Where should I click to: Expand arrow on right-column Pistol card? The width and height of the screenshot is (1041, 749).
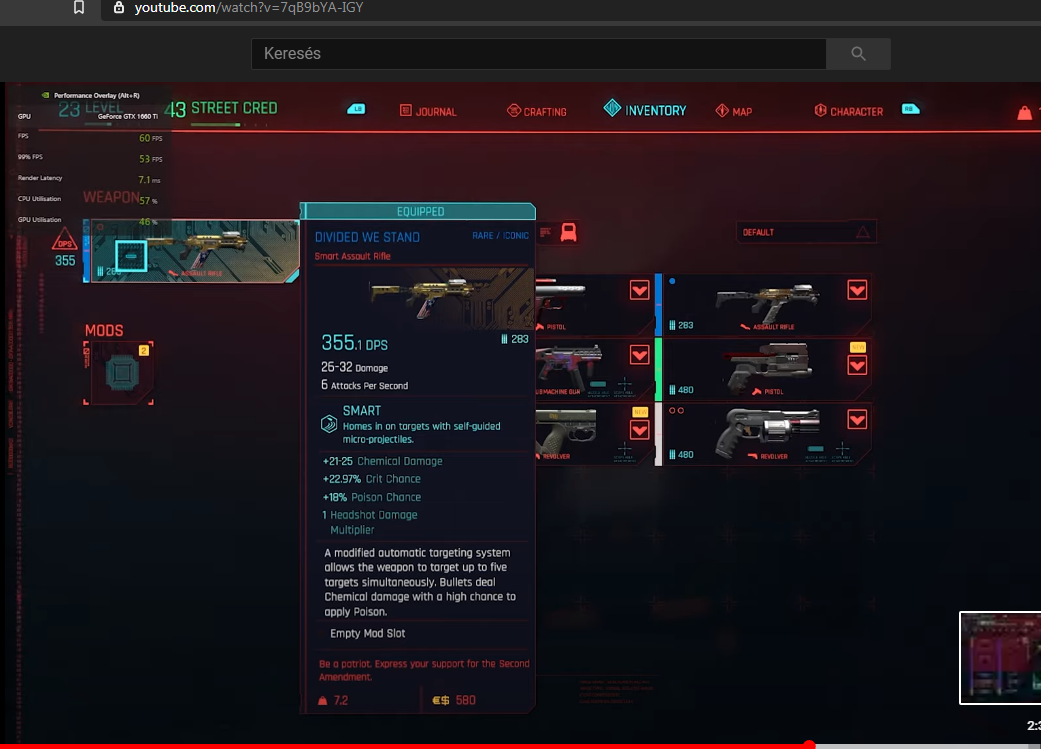857,365
